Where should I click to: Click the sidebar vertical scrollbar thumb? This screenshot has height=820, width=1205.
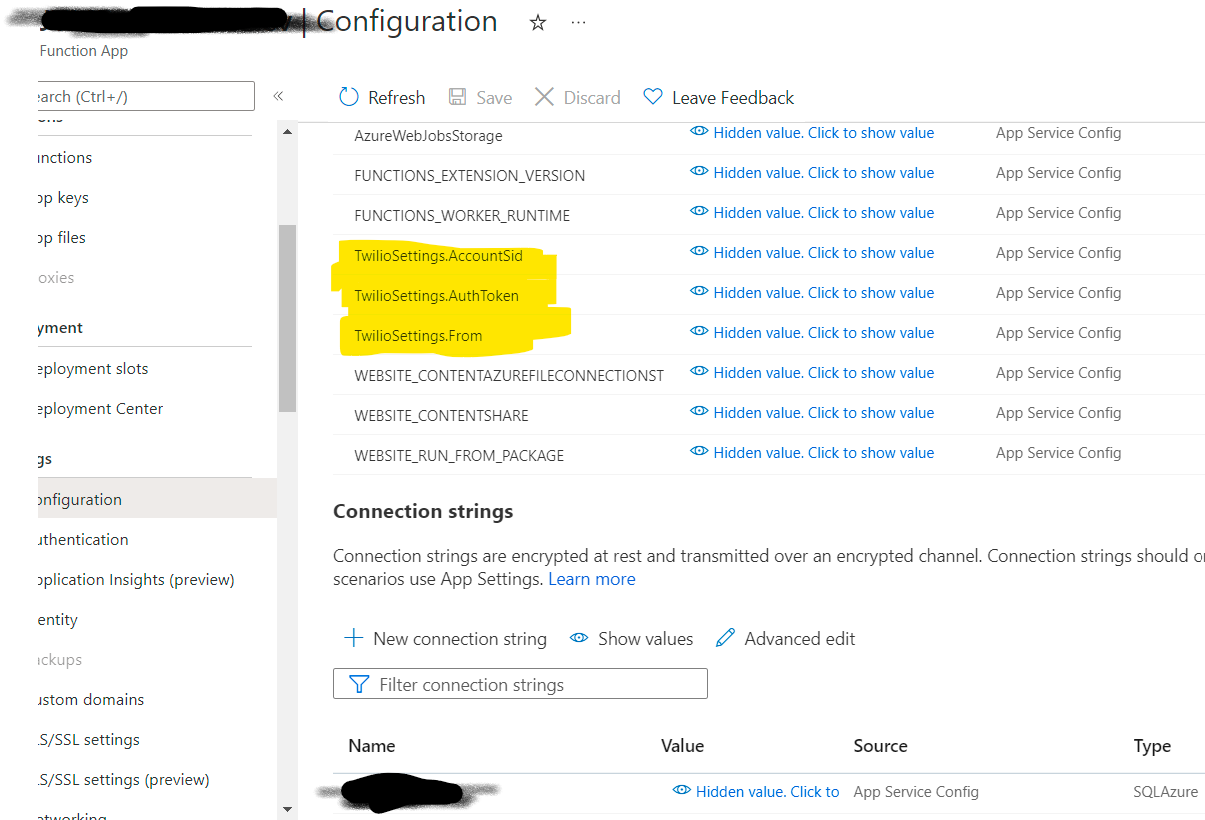288,318
